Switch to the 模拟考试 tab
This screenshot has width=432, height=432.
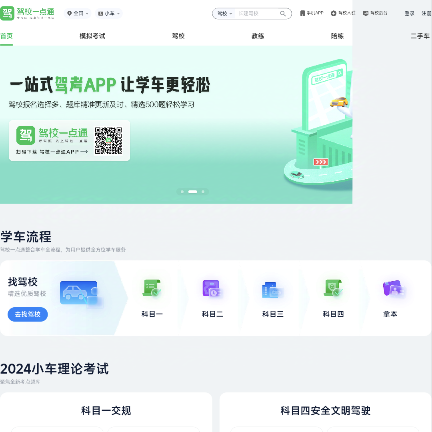(x=92, y=36)
